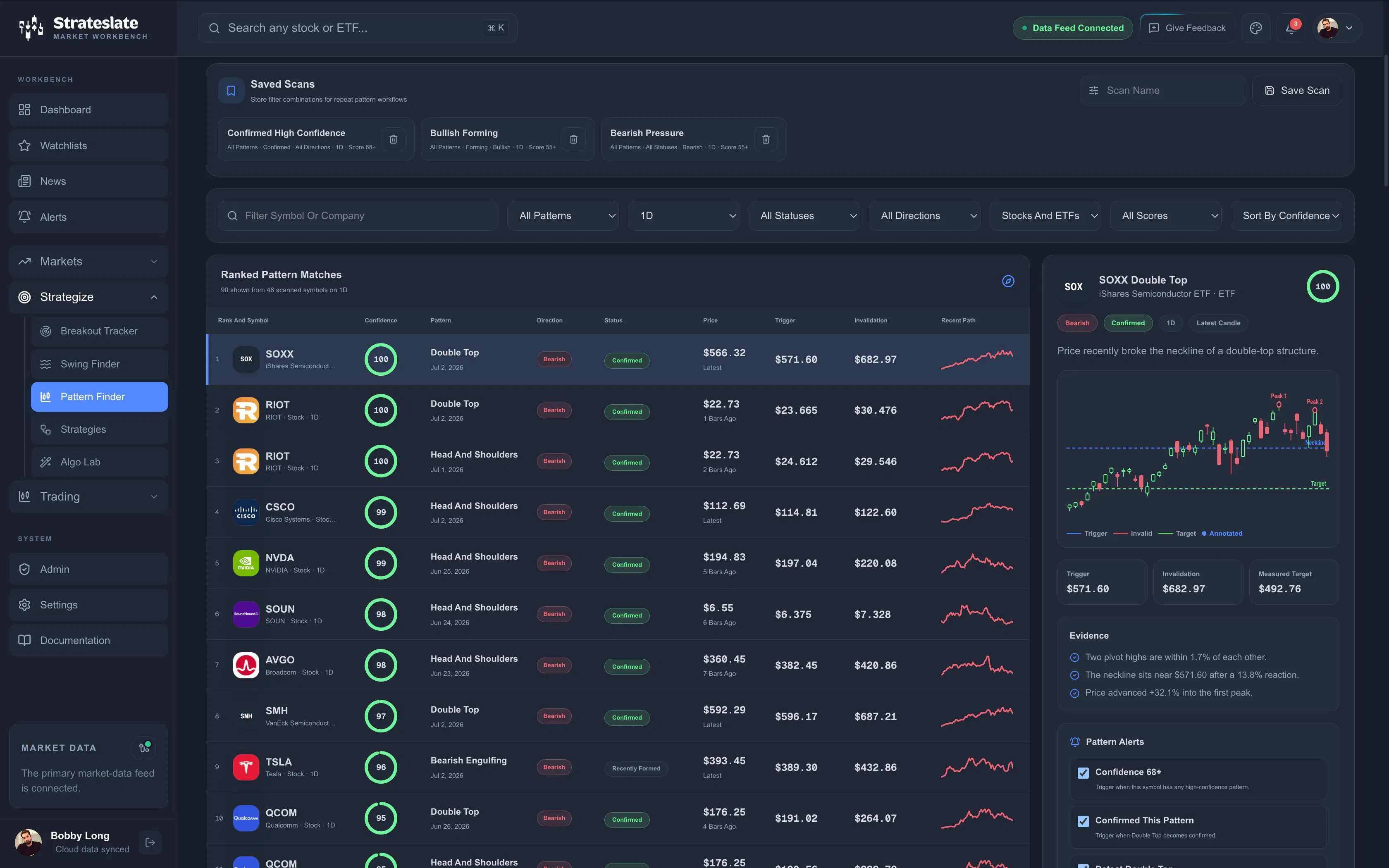Click the SOX badge in the detail panel

(1073, 286)
